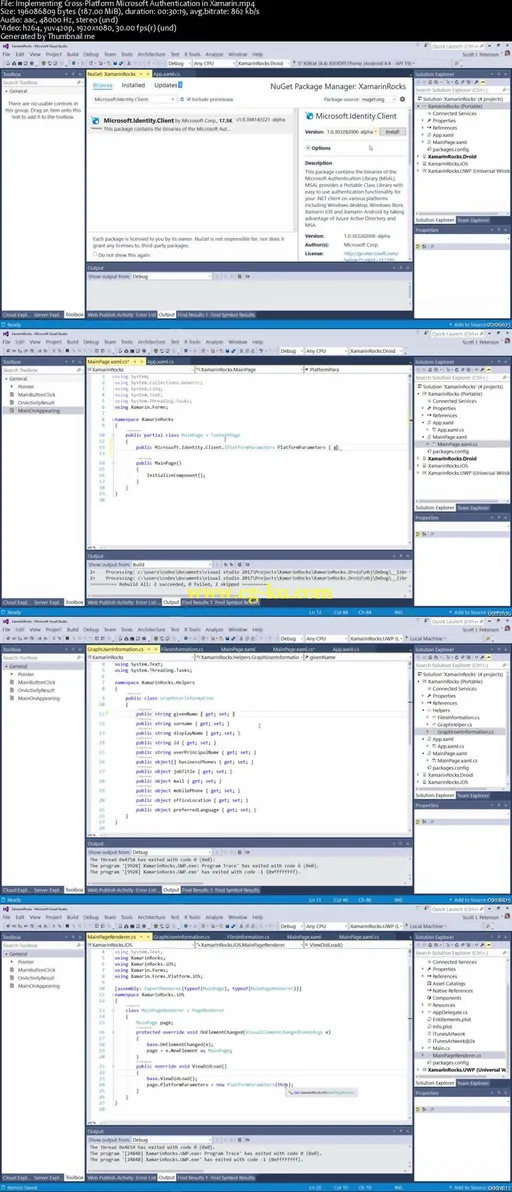The width and height of the screenshot is (512, 1192).
Task: Open the Tools menu in the NuGet Package Manager frame
Action: pyautogui.click(x=127, y=55)
